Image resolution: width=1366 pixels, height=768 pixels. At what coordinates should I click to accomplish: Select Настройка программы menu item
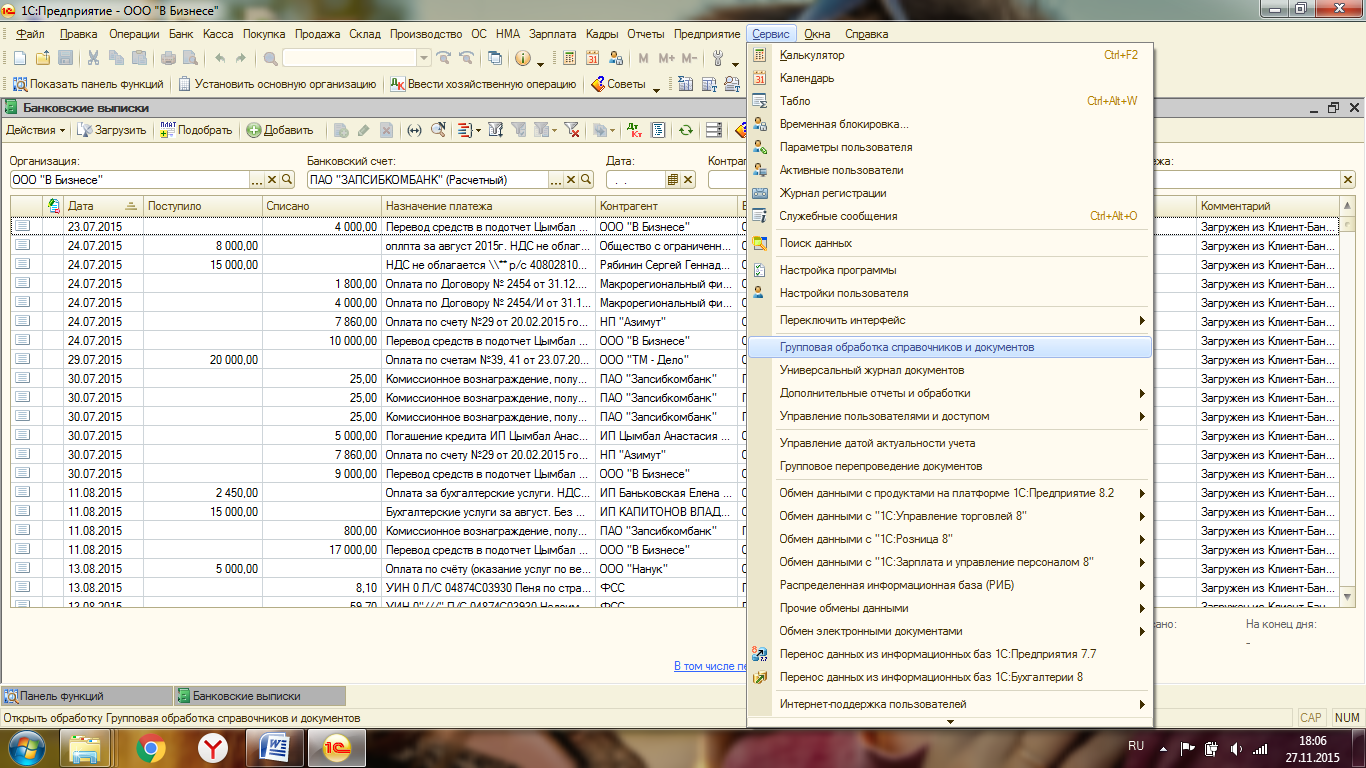[x=950, y=270]
